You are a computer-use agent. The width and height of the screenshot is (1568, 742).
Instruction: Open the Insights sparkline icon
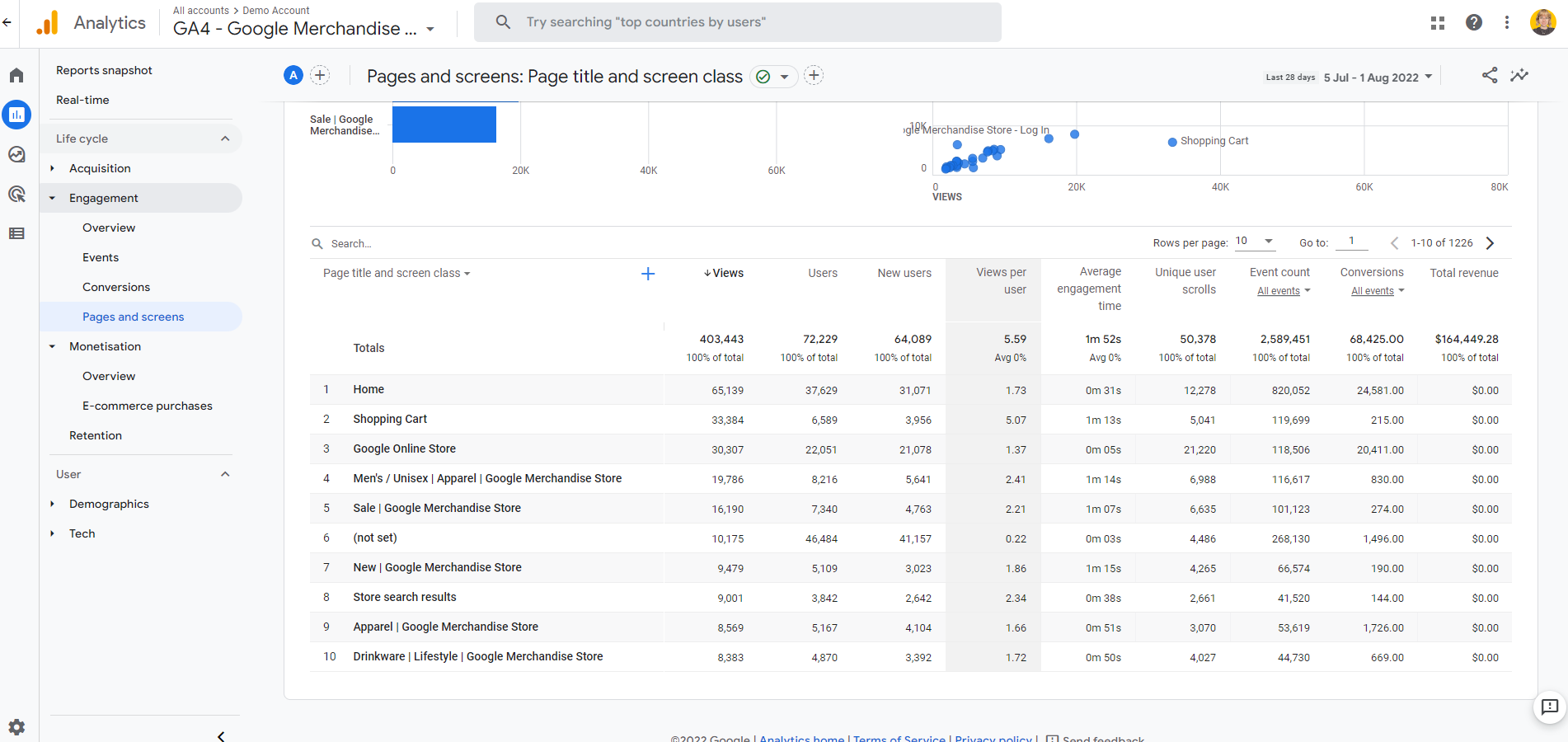pos(1519,76)
